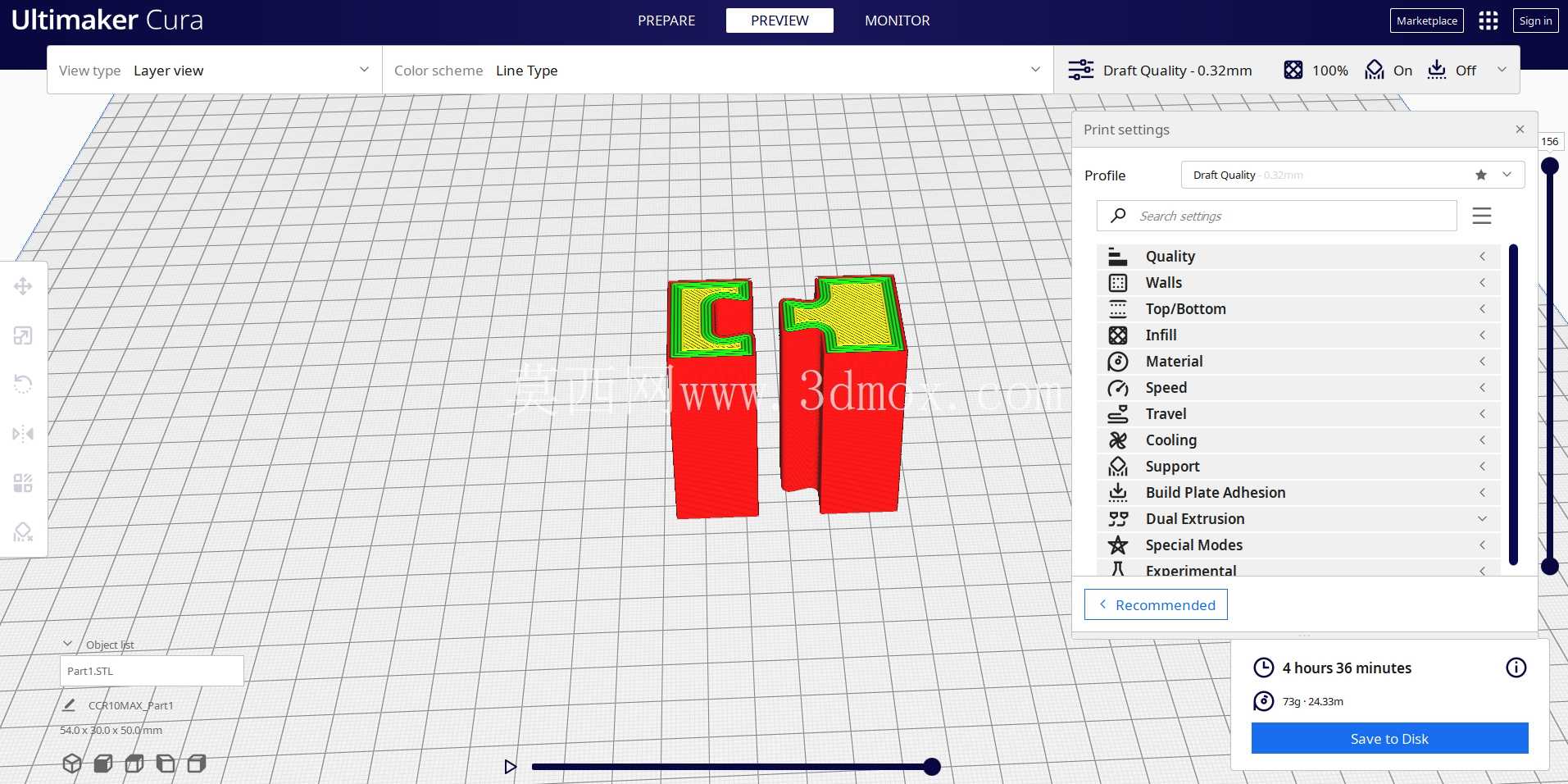
Task: Expand the Top/Bottom settings category
Action: click(x=1298, y=309)
